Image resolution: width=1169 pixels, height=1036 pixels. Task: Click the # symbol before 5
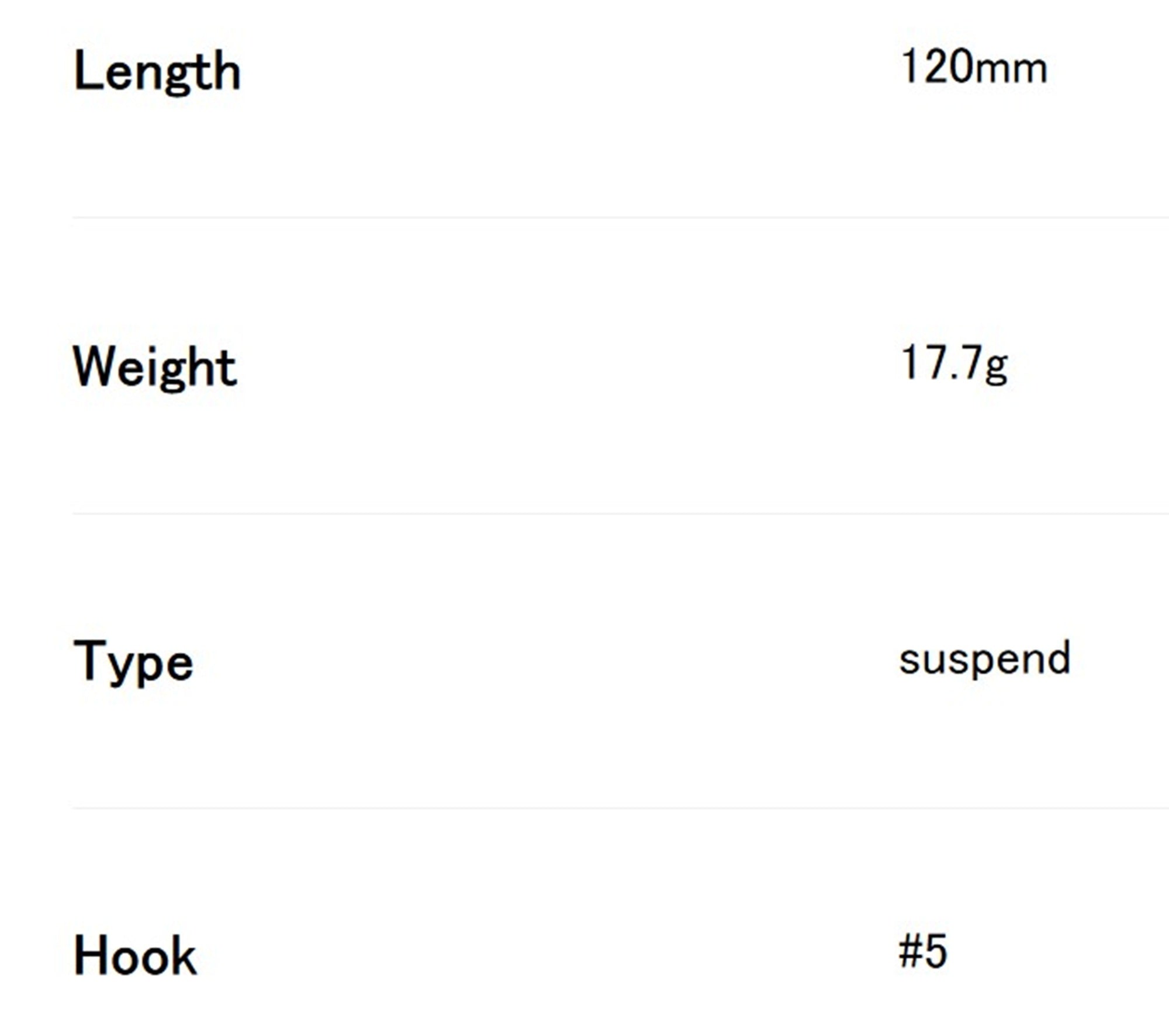pyautogui.click(x=910, y=951)
